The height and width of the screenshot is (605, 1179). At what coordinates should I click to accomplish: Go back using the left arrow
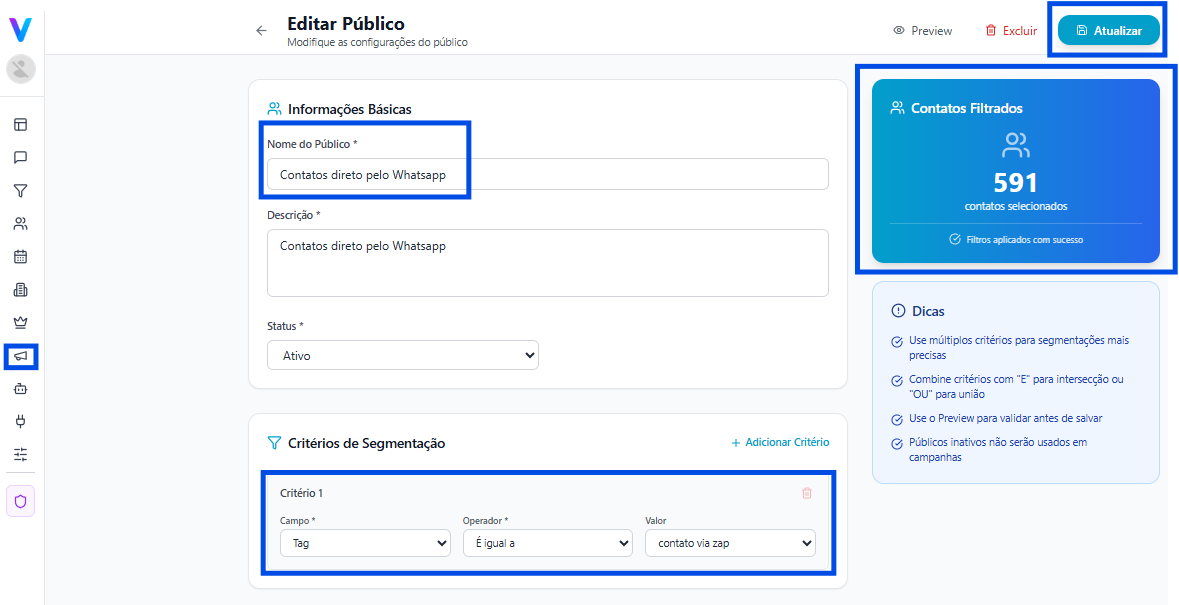pos(262,30)
